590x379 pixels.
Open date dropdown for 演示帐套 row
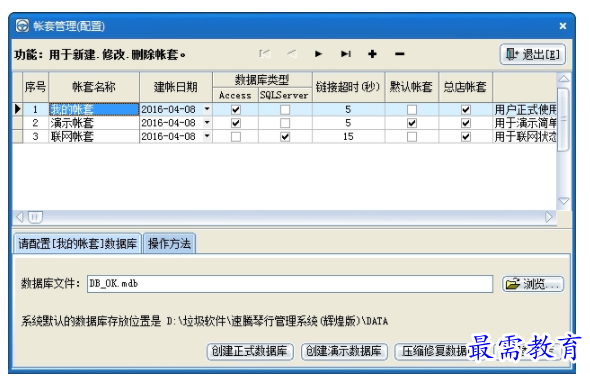[x=207, y=123]
